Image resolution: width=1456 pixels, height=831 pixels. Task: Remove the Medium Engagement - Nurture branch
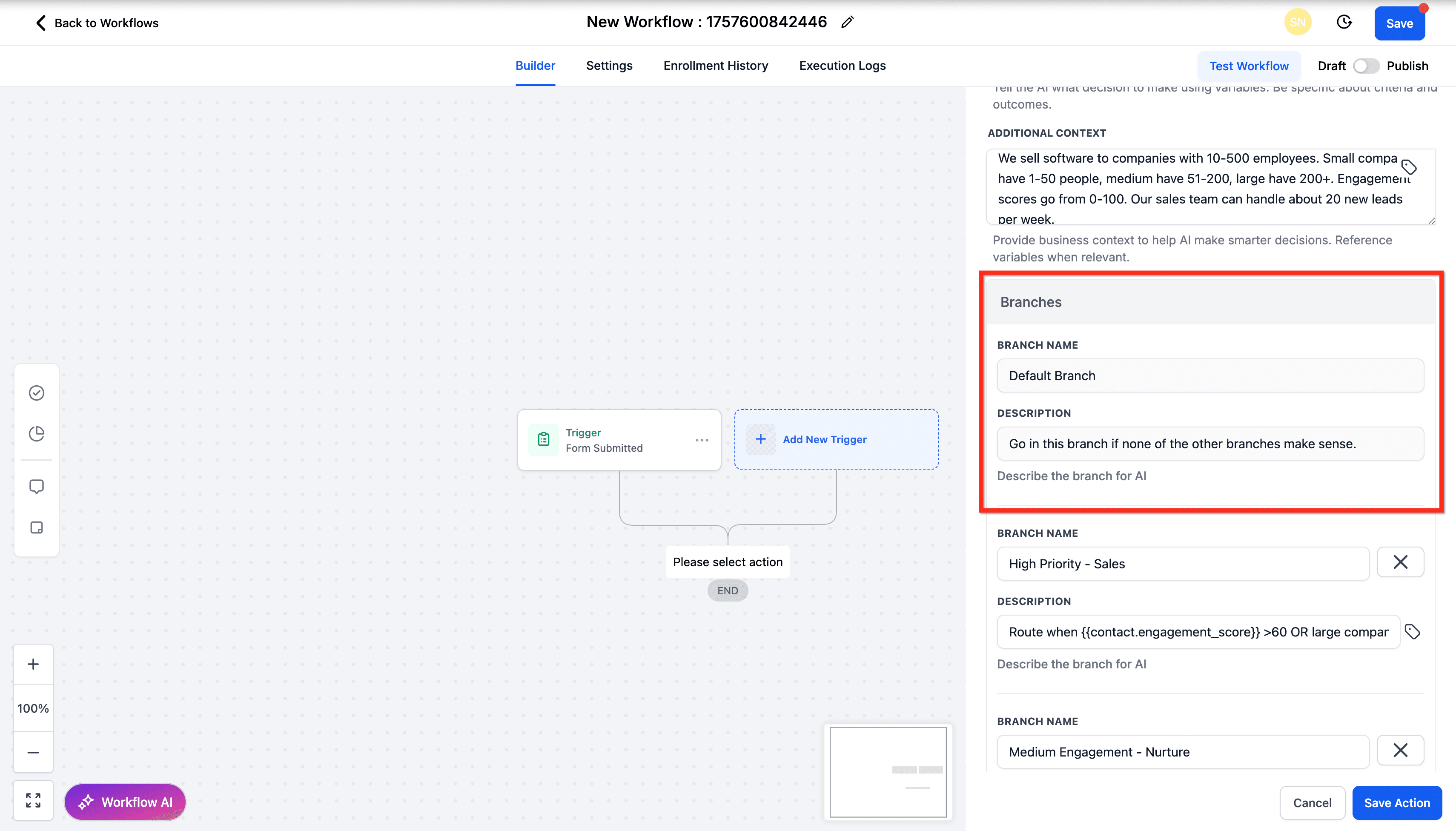tap(1400, 750)
